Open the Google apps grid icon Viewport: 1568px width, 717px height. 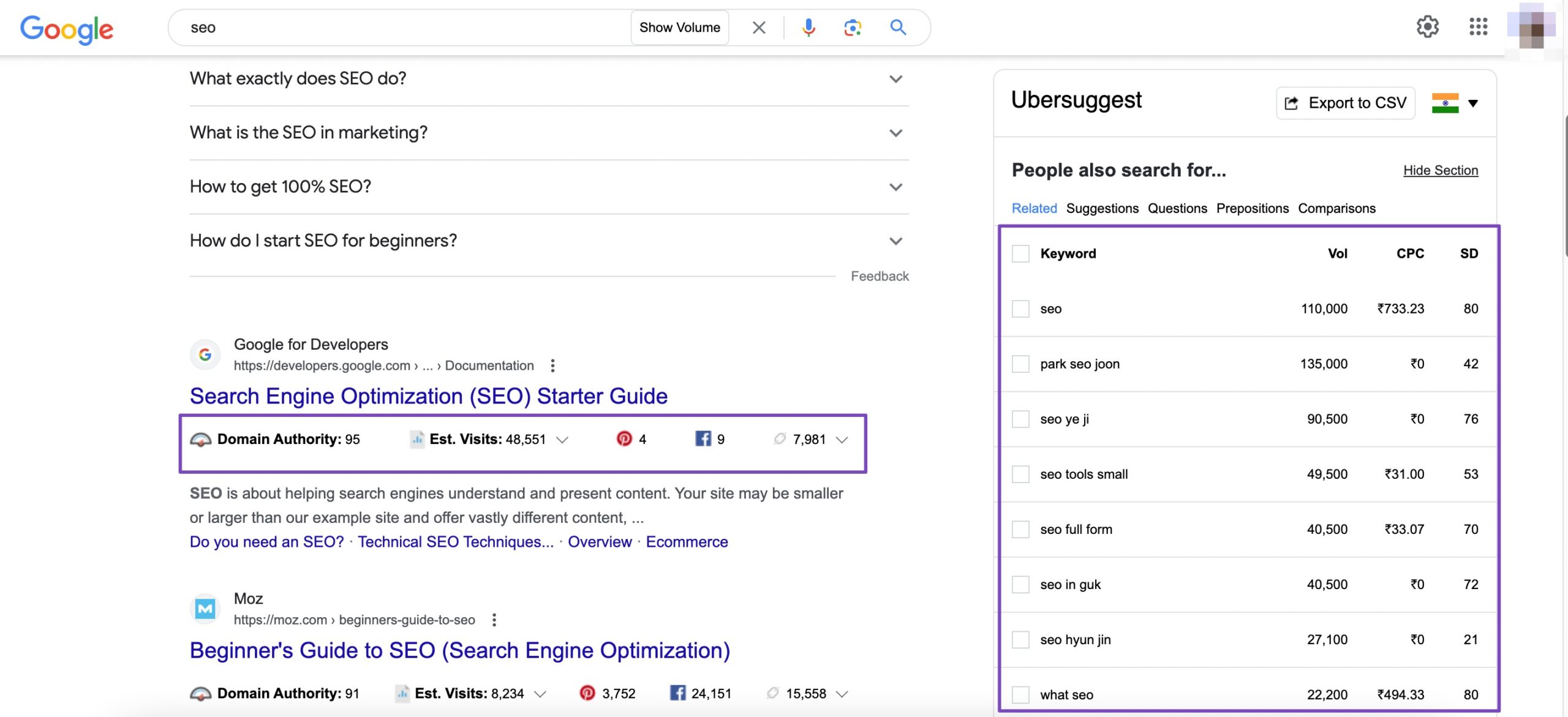[1479, 26]
